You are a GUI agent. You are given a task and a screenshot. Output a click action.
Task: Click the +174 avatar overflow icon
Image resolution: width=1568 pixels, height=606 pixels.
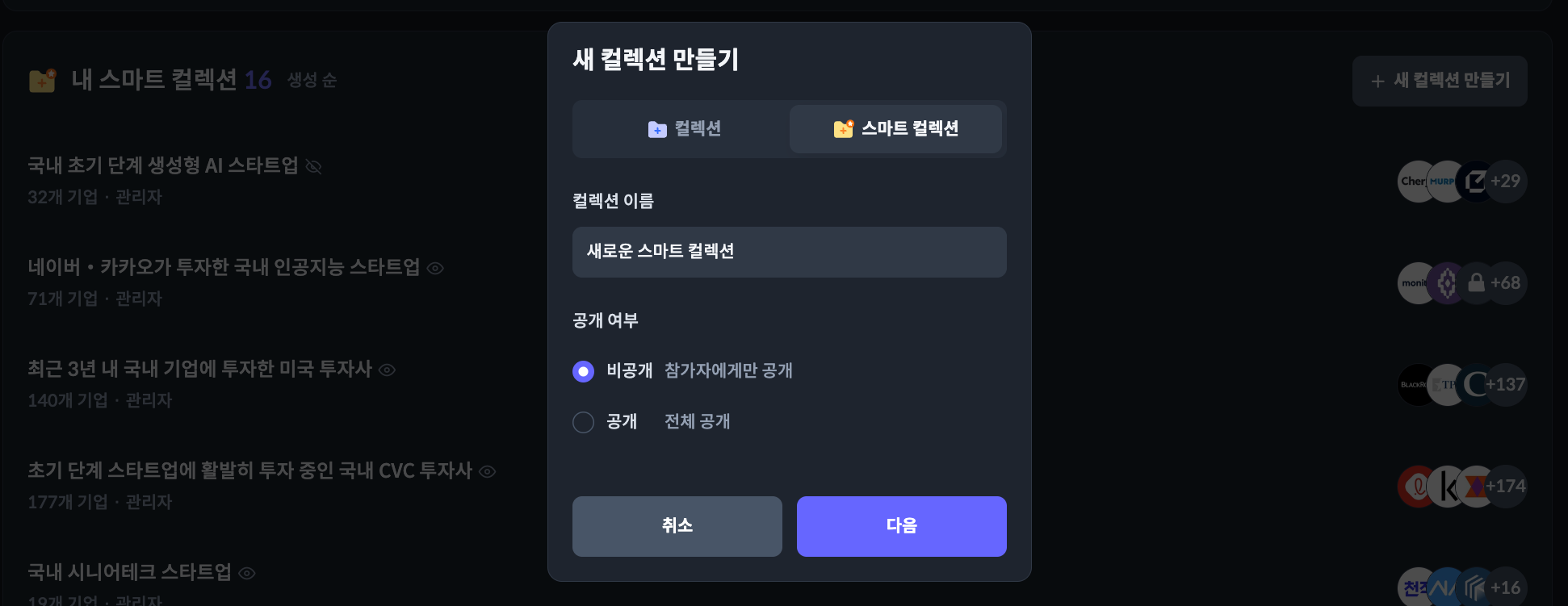click(1505, 486)
